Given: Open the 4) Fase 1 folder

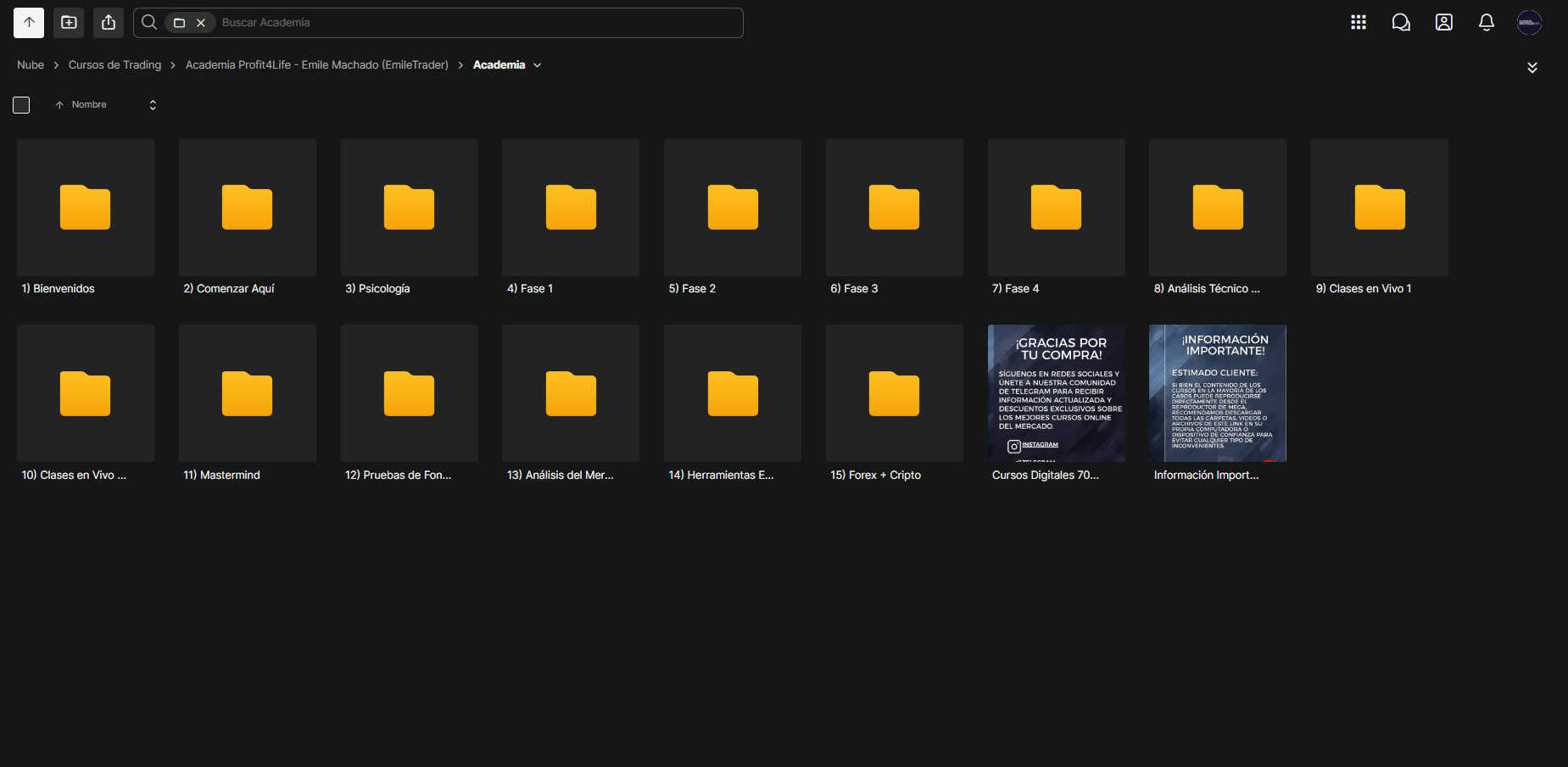Looking at the screenshot, I should pos(571,218).
